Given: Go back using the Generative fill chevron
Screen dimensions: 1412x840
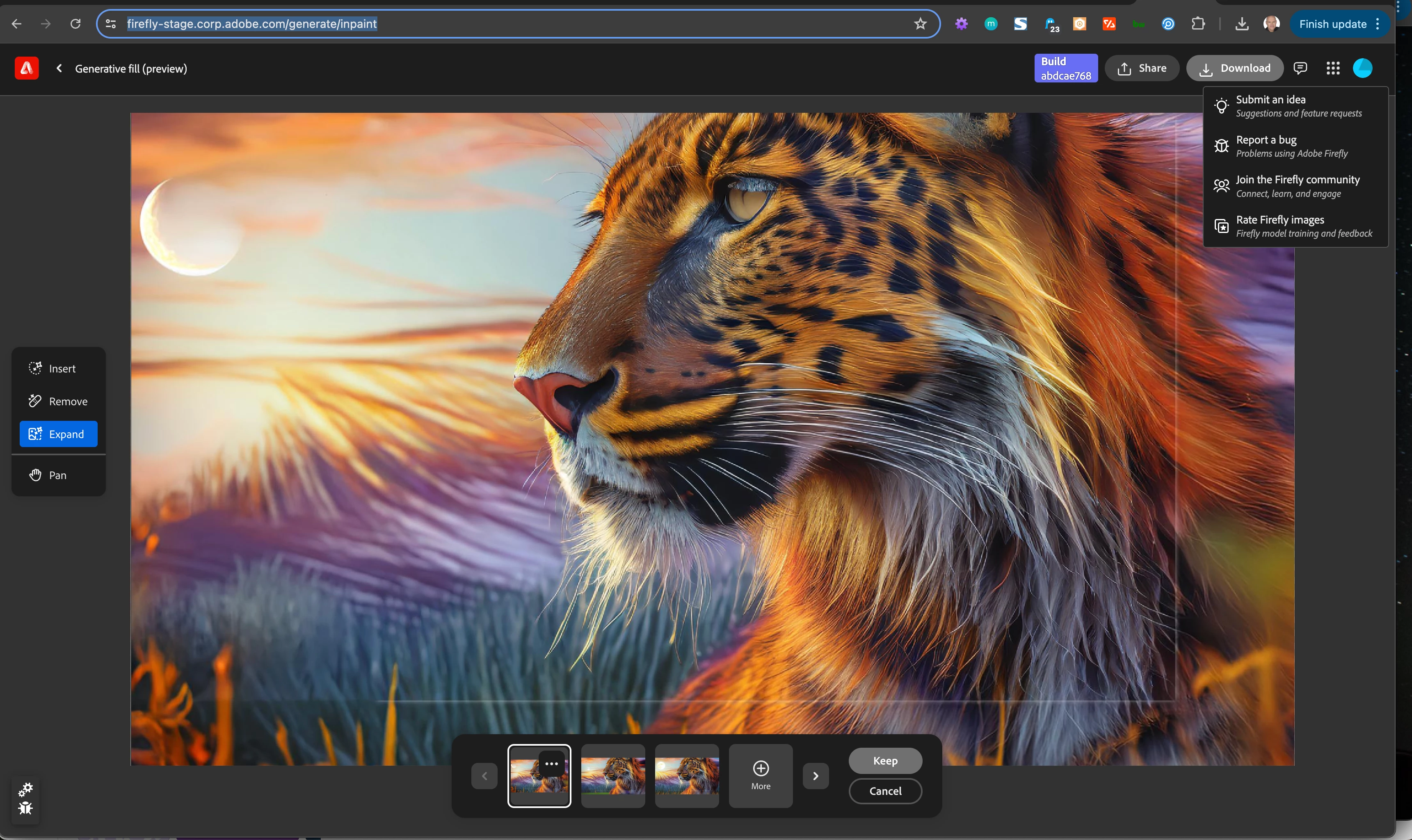Looking at the screenshot, I should pyautogui.click(x=59, y=68).
